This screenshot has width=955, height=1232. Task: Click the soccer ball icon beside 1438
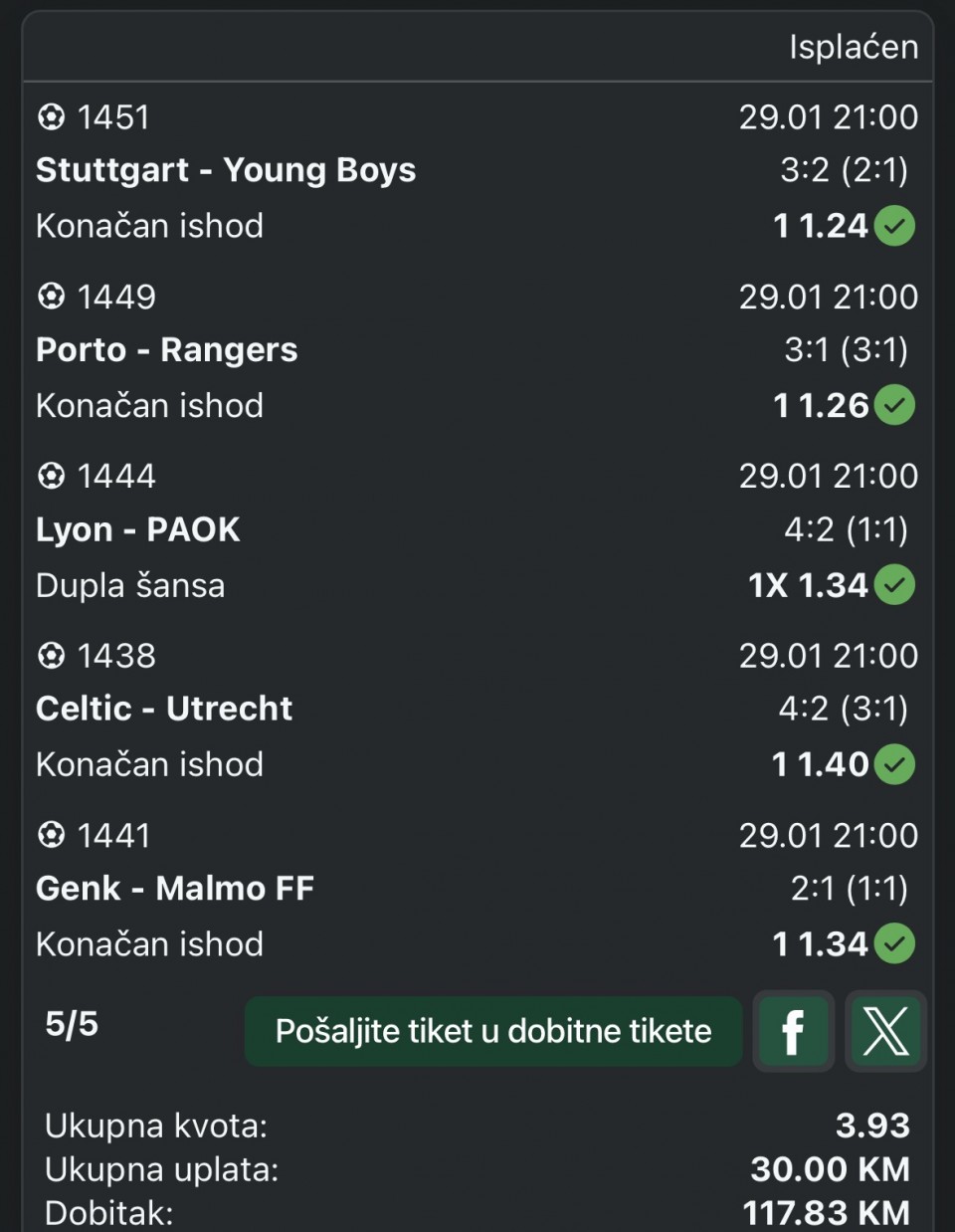click(x=51, y=655)
